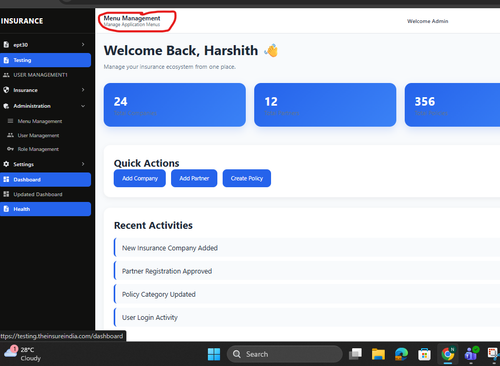Open File Explorer from the taskbar
The image size is (500, 366).
tap(378, 354)
